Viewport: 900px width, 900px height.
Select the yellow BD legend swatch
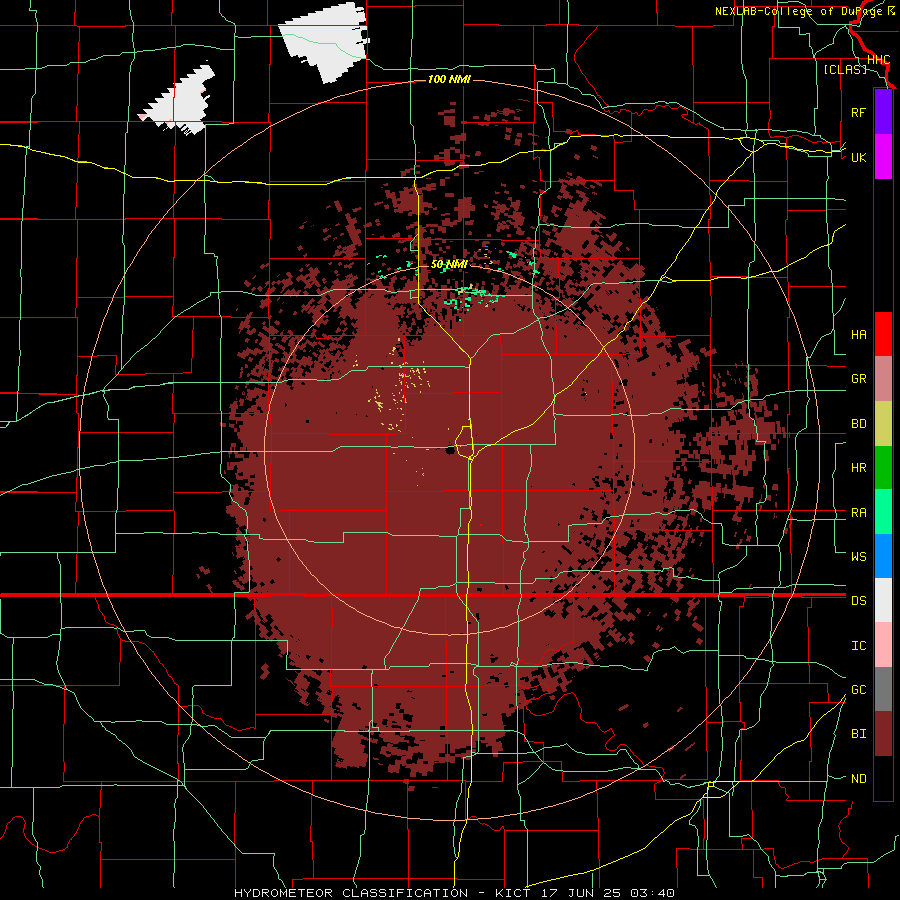tap(883, 424)
